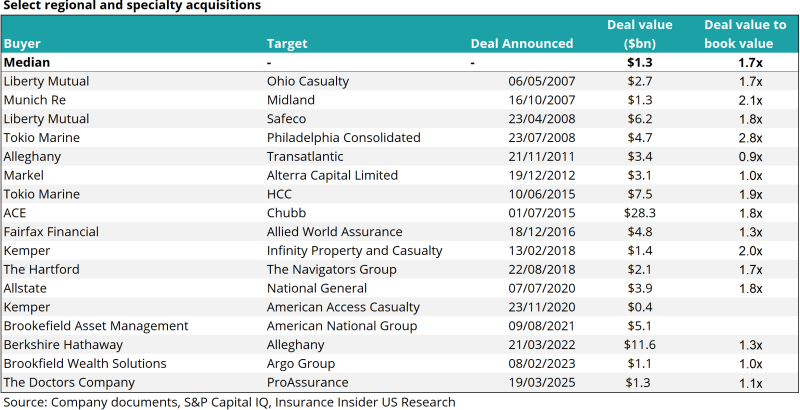Click the deal value "$0.4"
Screen dimensions: 800x410
coord(640,307)
